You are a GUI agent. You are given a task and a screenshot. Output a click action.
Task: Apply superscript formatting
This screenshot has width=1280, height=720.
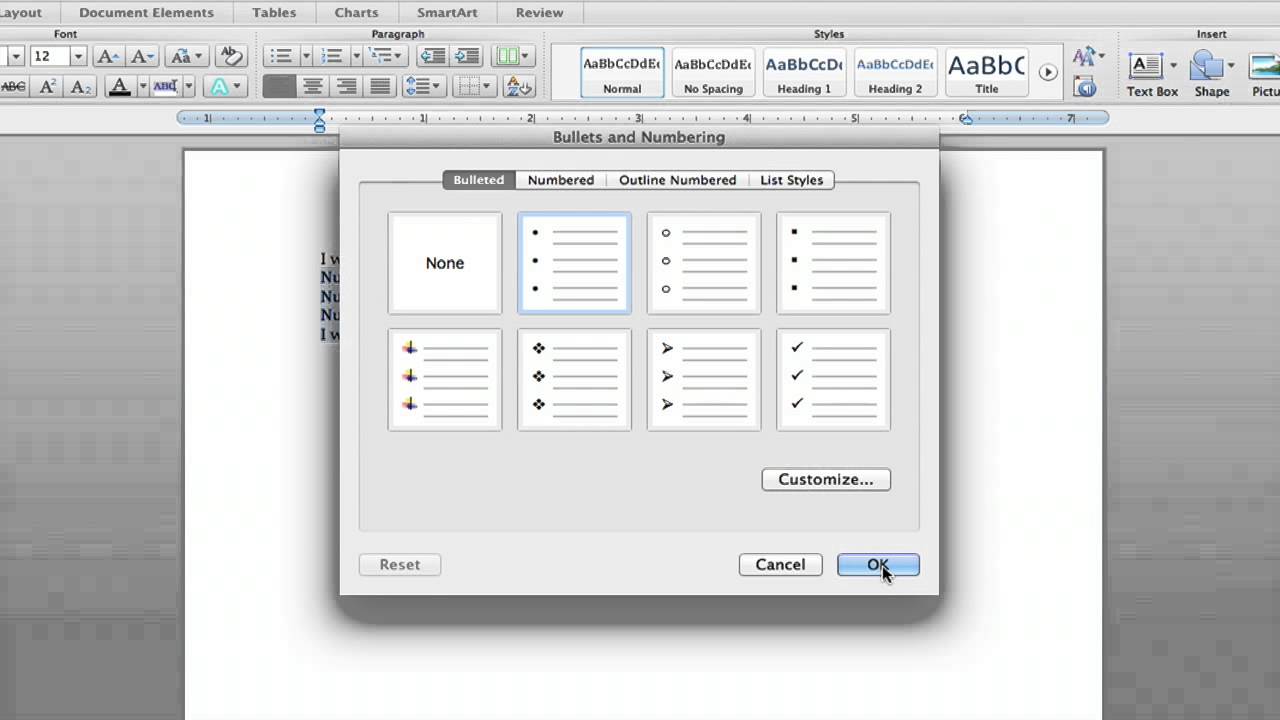coord(47,87)
